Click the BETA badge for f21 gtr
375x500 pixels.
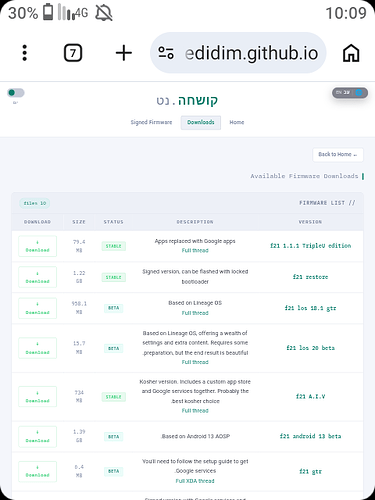[114, 471]
